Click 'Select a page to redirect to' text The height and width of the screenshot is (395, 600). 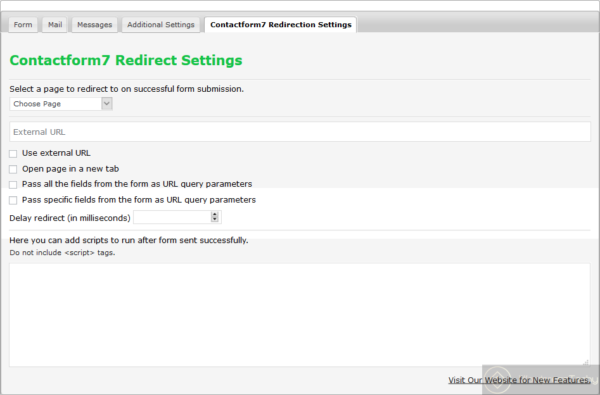127,89
